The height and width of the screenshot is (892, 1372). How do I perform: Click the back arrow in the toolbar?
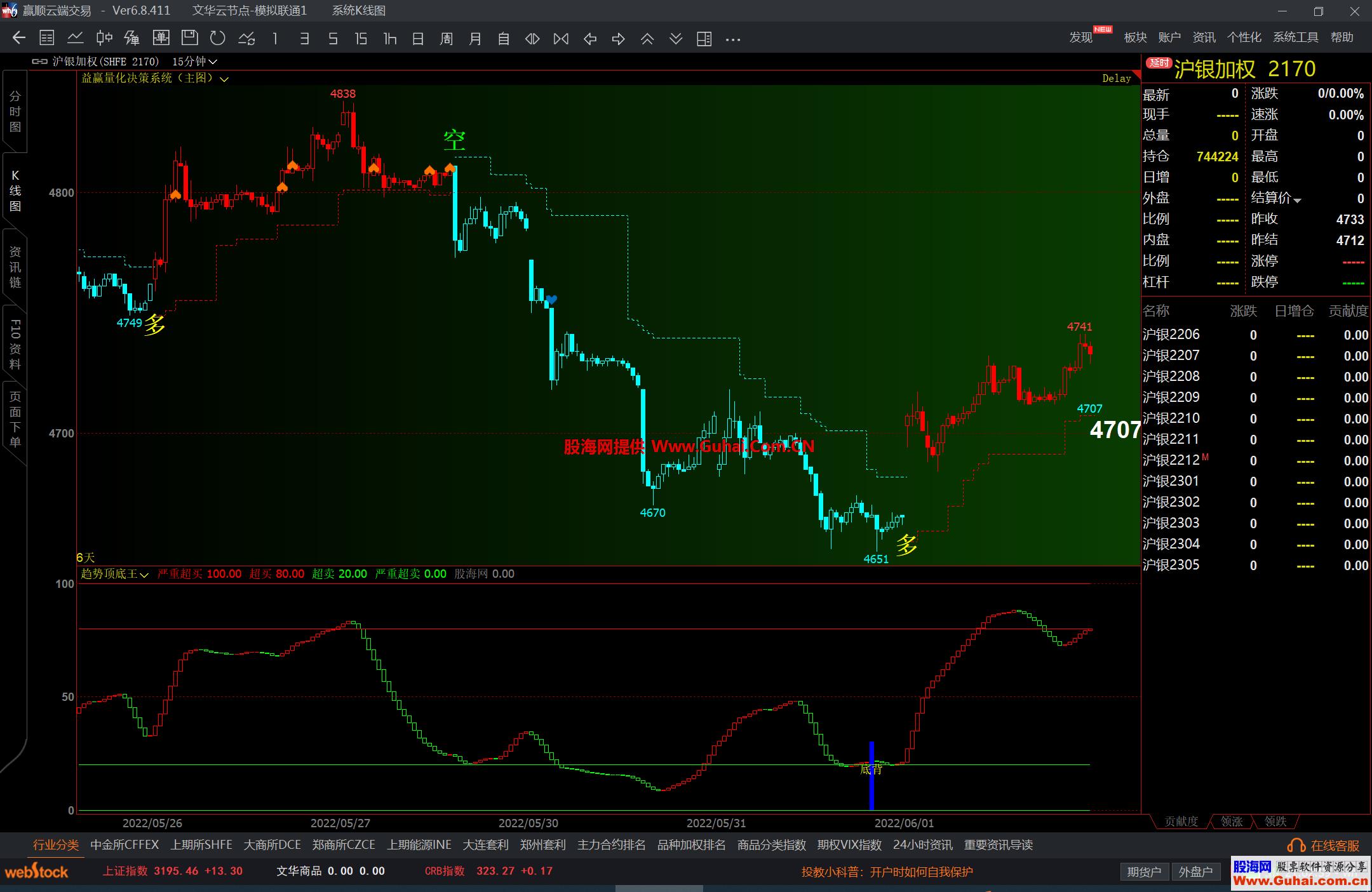pos(19,39)
